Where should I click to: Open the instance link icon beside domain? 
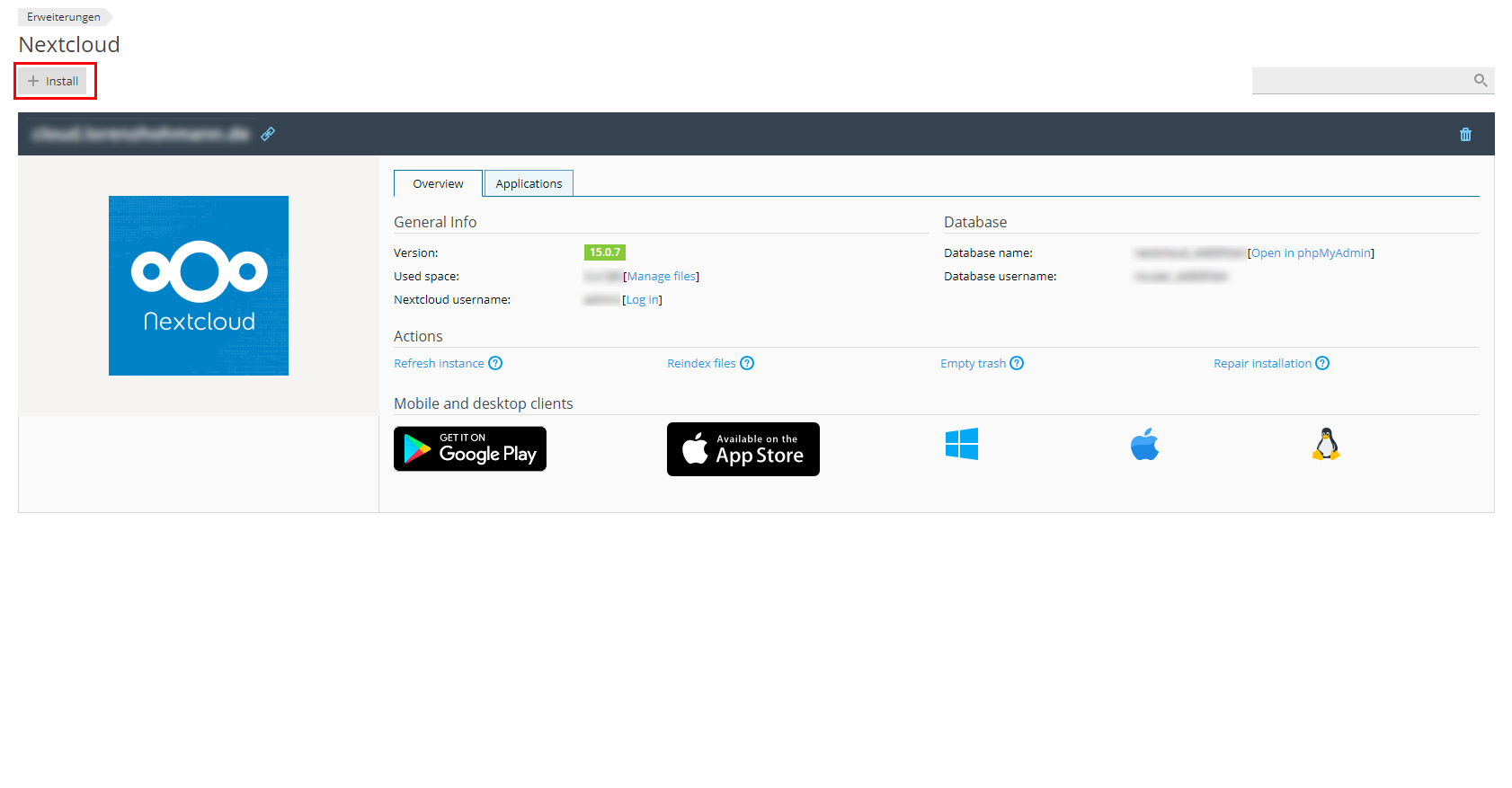(x=268, y=134)
